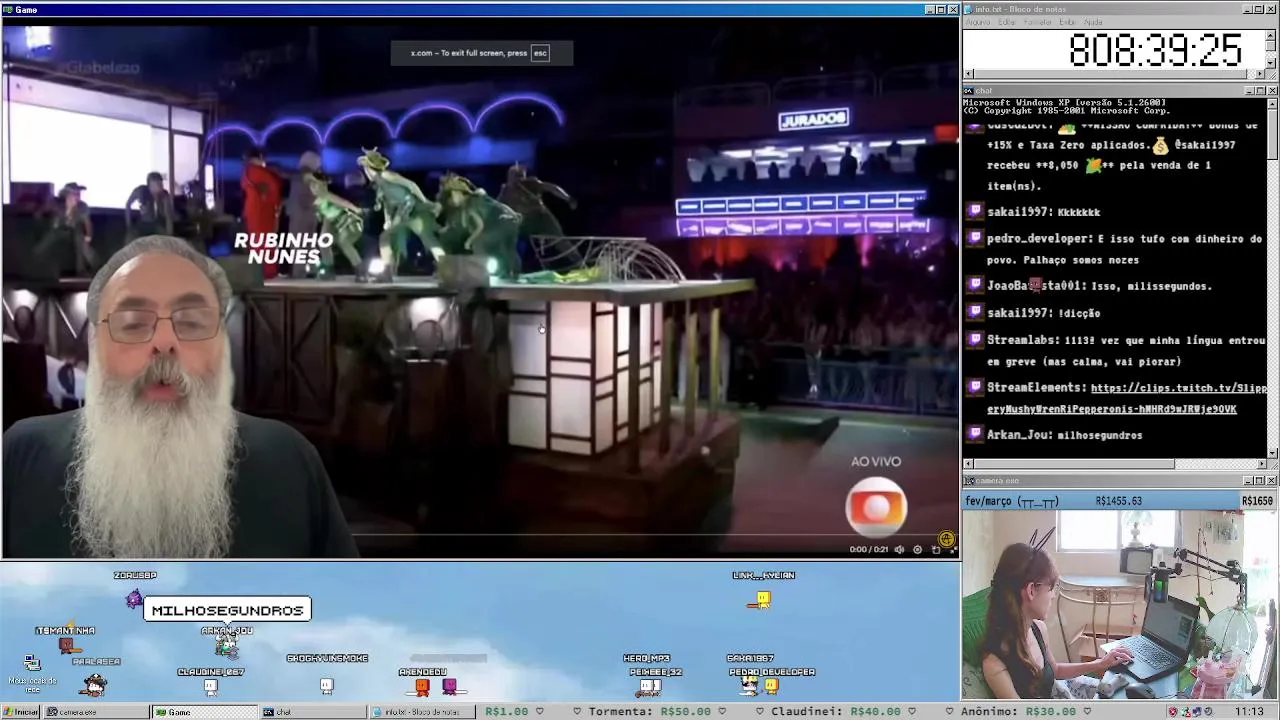The width and height of the screenshot is (1280, 720).
Task: Switch to the chat taskbar button
Action: point(312,712)
